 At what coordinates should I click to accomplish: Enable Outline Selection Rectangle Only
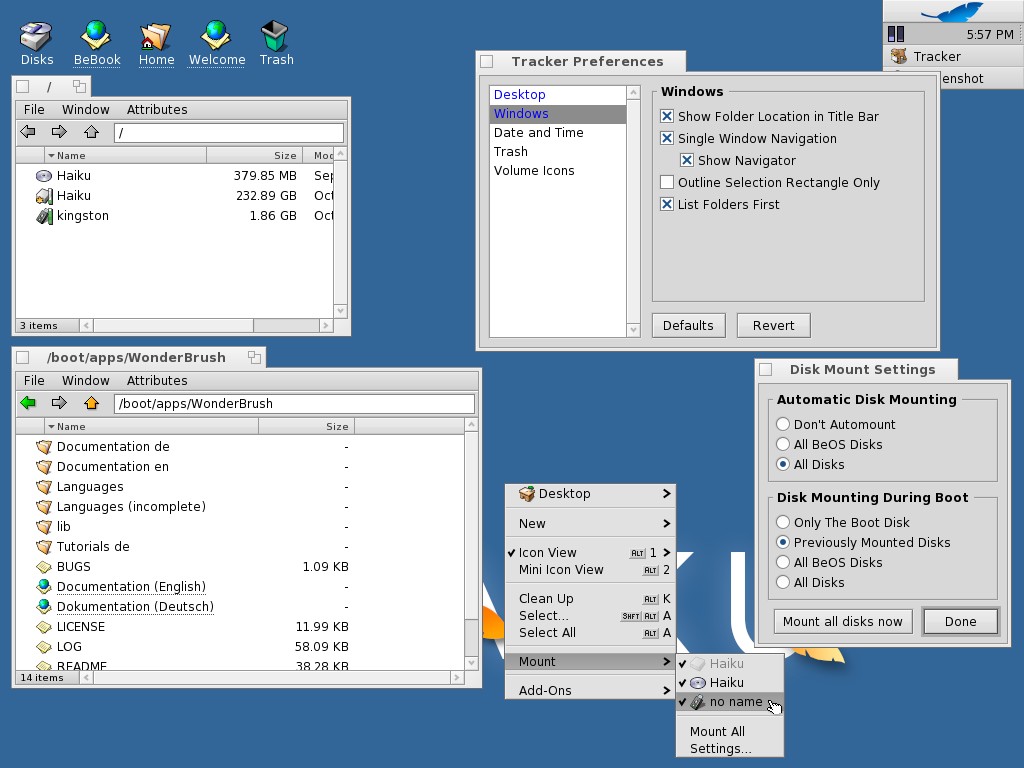click(x=667, y=183)
